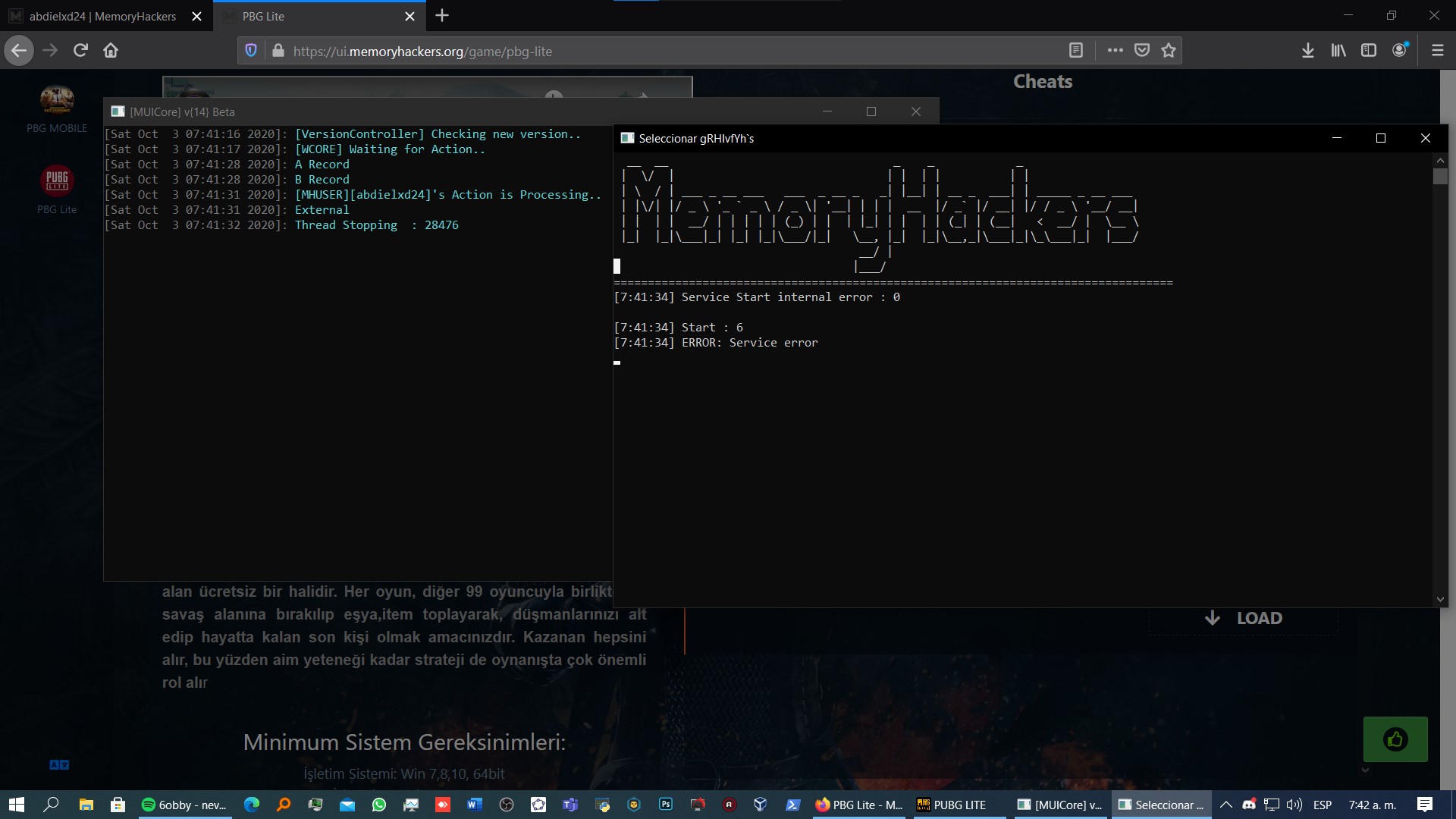Screen dimensions: 1456x819
Task: Launch Microsoft Edge from the taskbar
Action: pyautogui.click(x=252, y=805)
